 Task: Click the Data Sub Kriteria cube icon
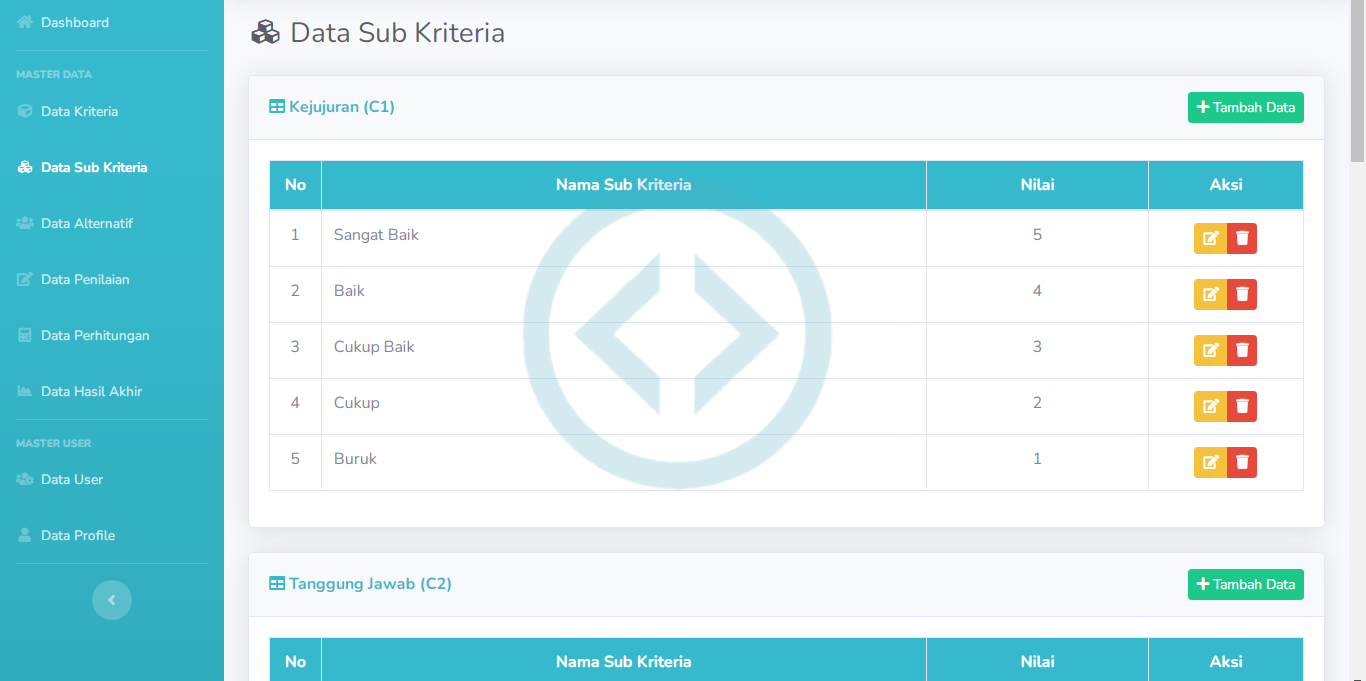(24, 167)
